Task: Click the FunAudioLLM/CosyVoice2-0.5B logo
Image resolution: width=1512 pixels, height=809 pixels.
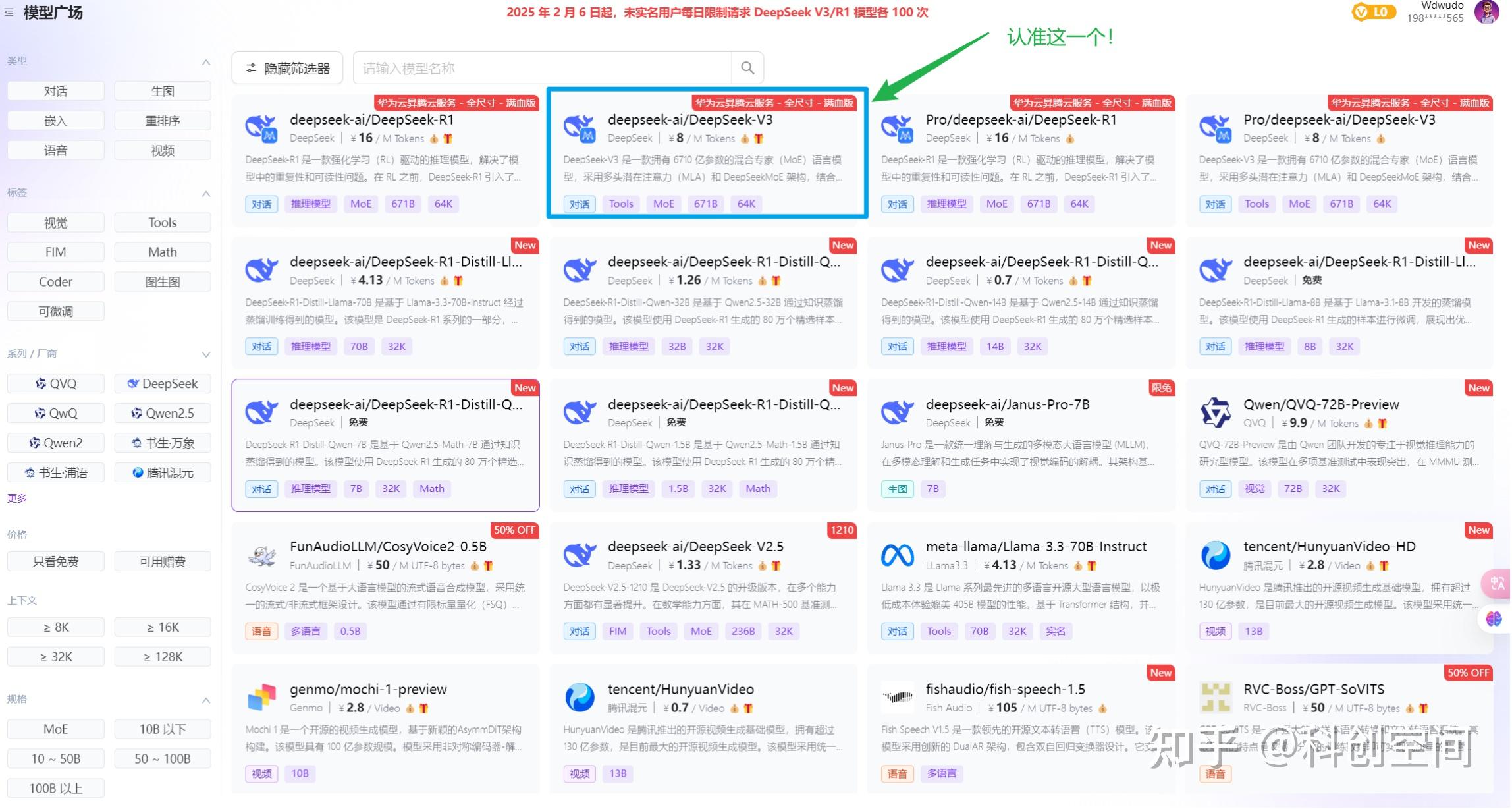Action: coord(261,555)
